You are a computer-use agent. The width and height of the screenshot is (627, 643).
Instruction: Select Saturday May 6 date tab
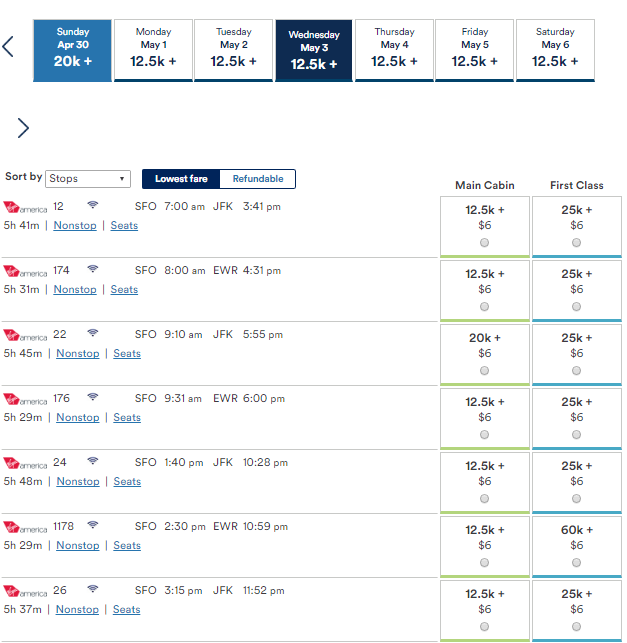pyautogui.click(x=555, y=50)
